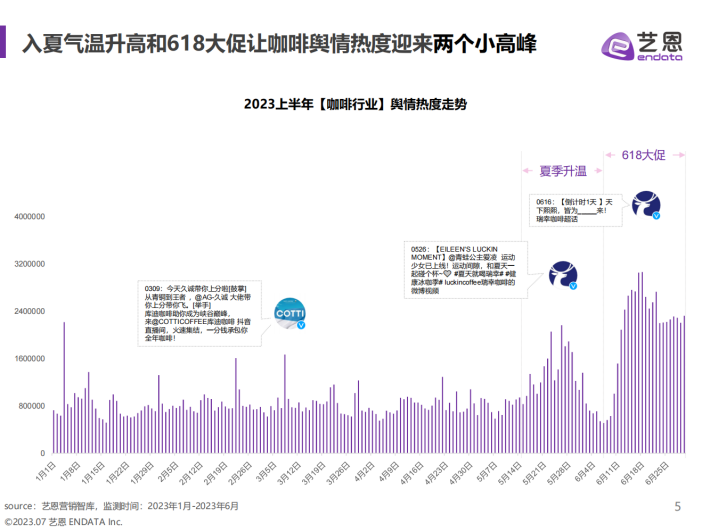This screenshot has width=710, height=532.
Task: Click the purple accent bar beside the slide title
Action: click(7, 43)
